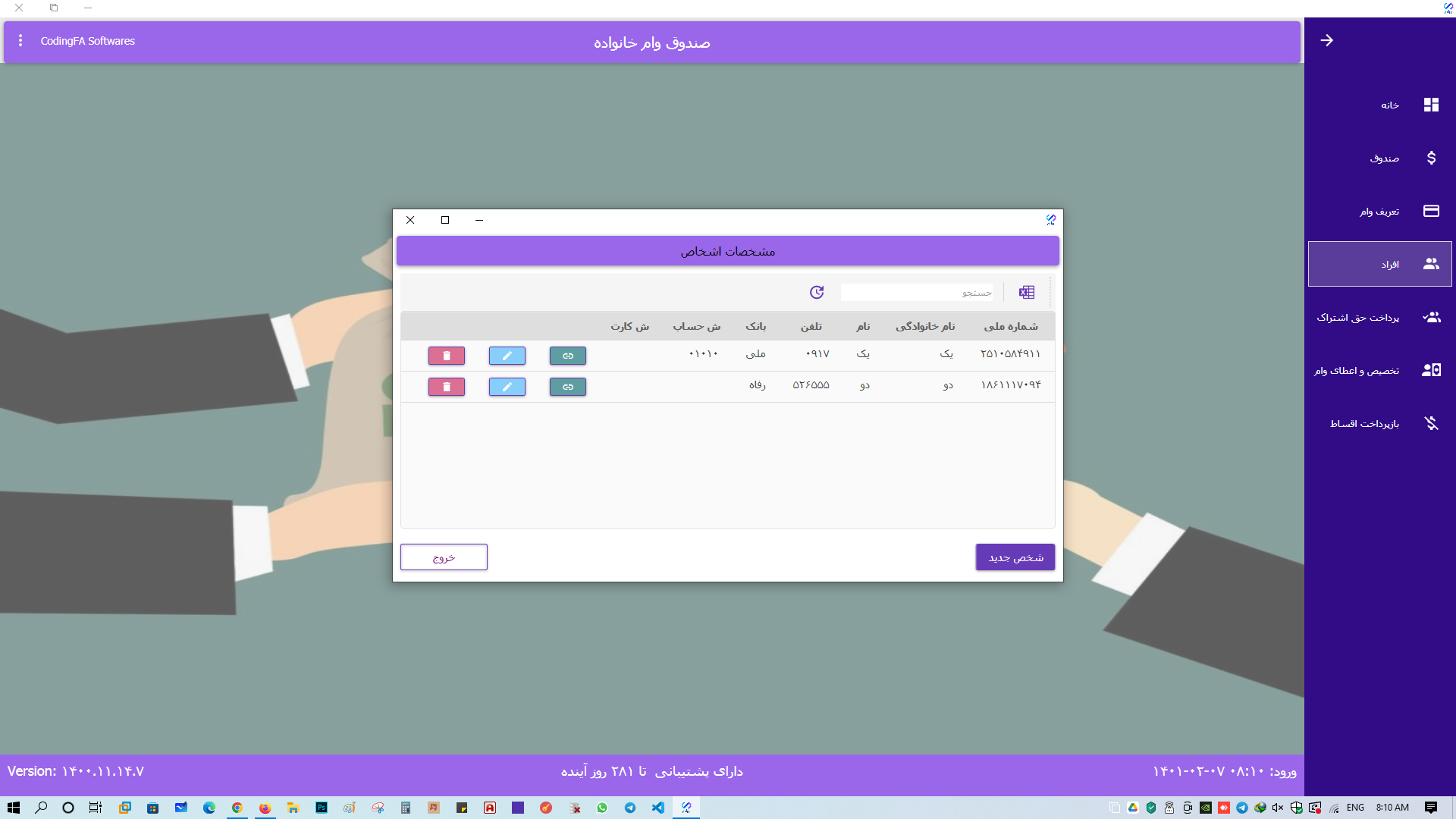Click the Excel export icon
This screenshot has height=819, width=1456.
coord(1027,293)
